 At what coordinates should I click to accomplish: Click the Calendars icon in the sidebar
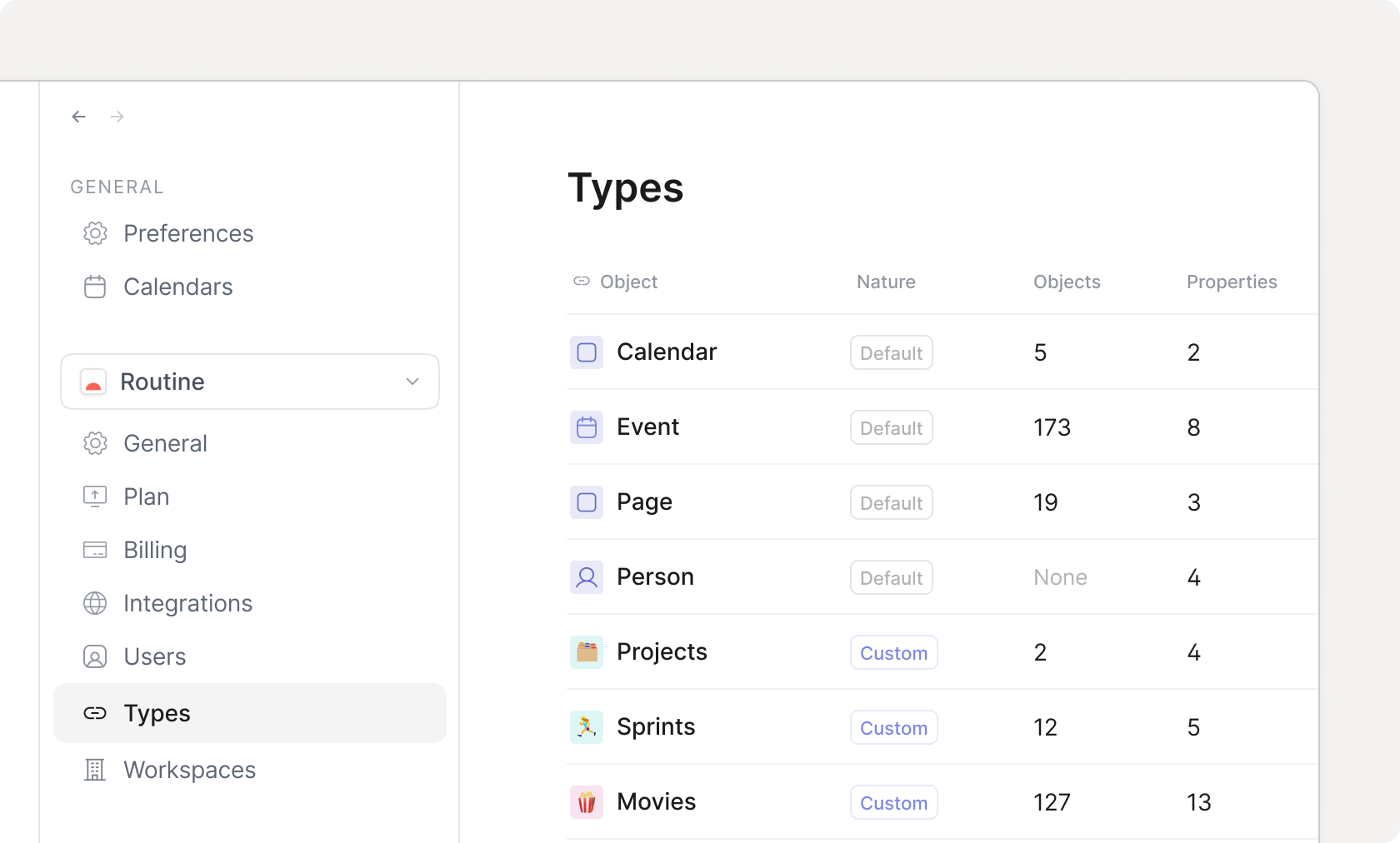pyautogui.click(x=95, y=287)
